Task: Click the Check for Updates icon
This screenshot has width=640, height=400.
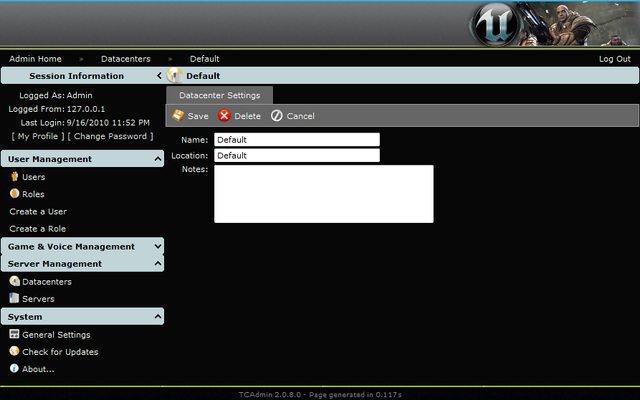Action: (14, 352)
